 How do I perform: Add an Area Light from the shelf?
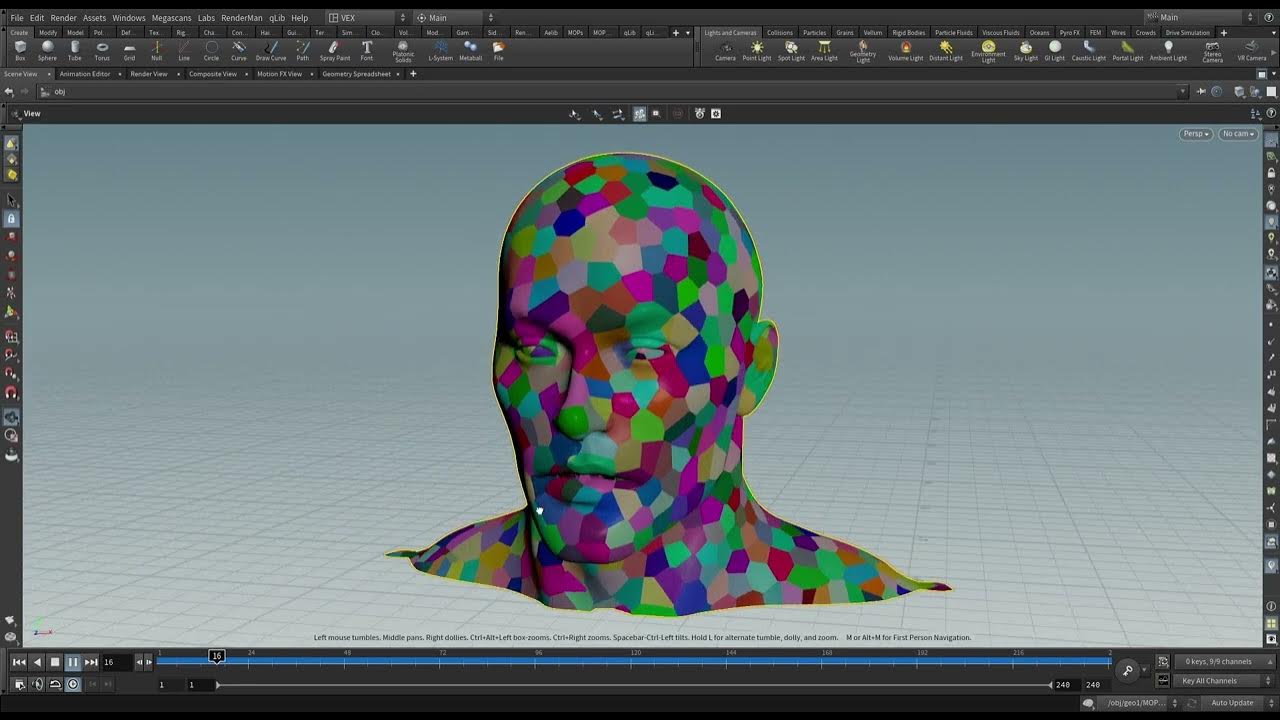[x=824, y=51]
